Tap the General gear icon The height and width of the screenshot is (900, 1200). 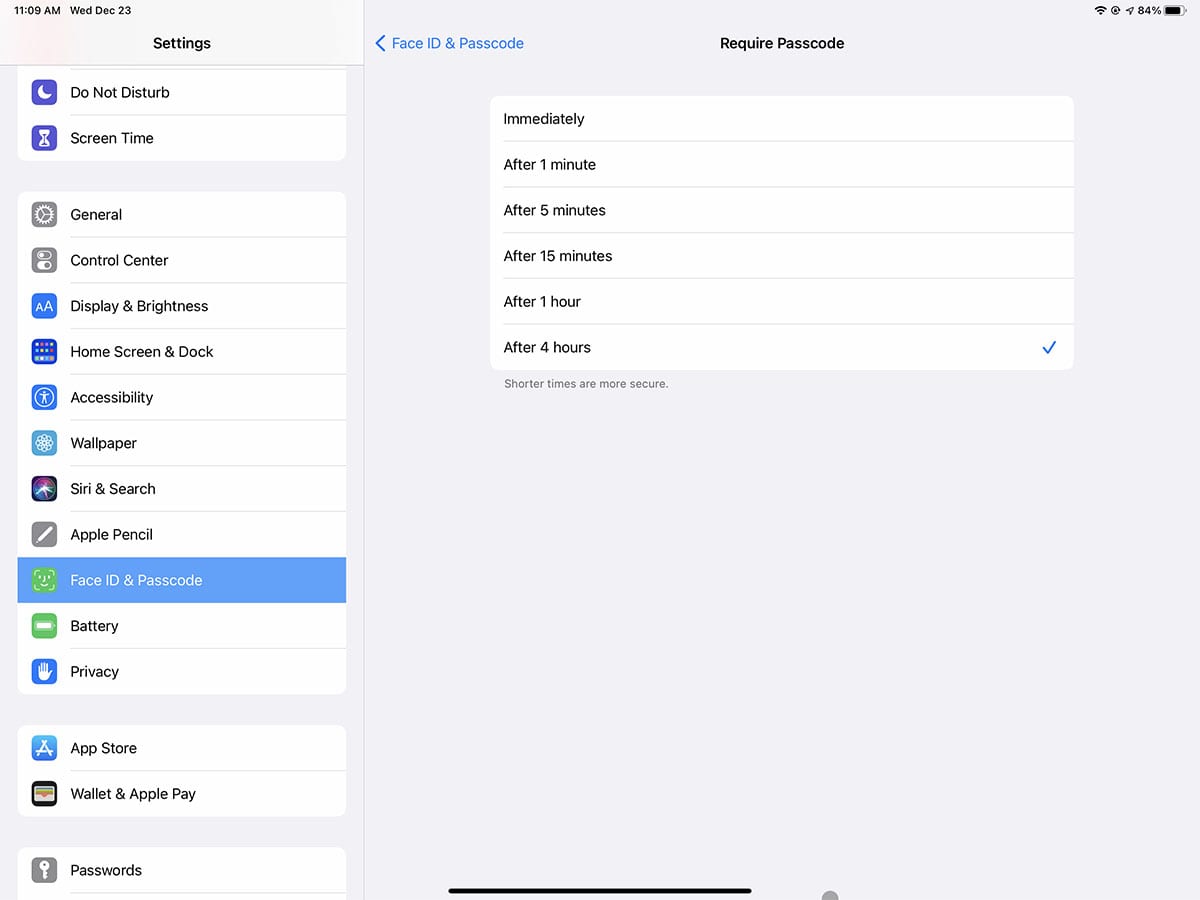coord(44,214)
